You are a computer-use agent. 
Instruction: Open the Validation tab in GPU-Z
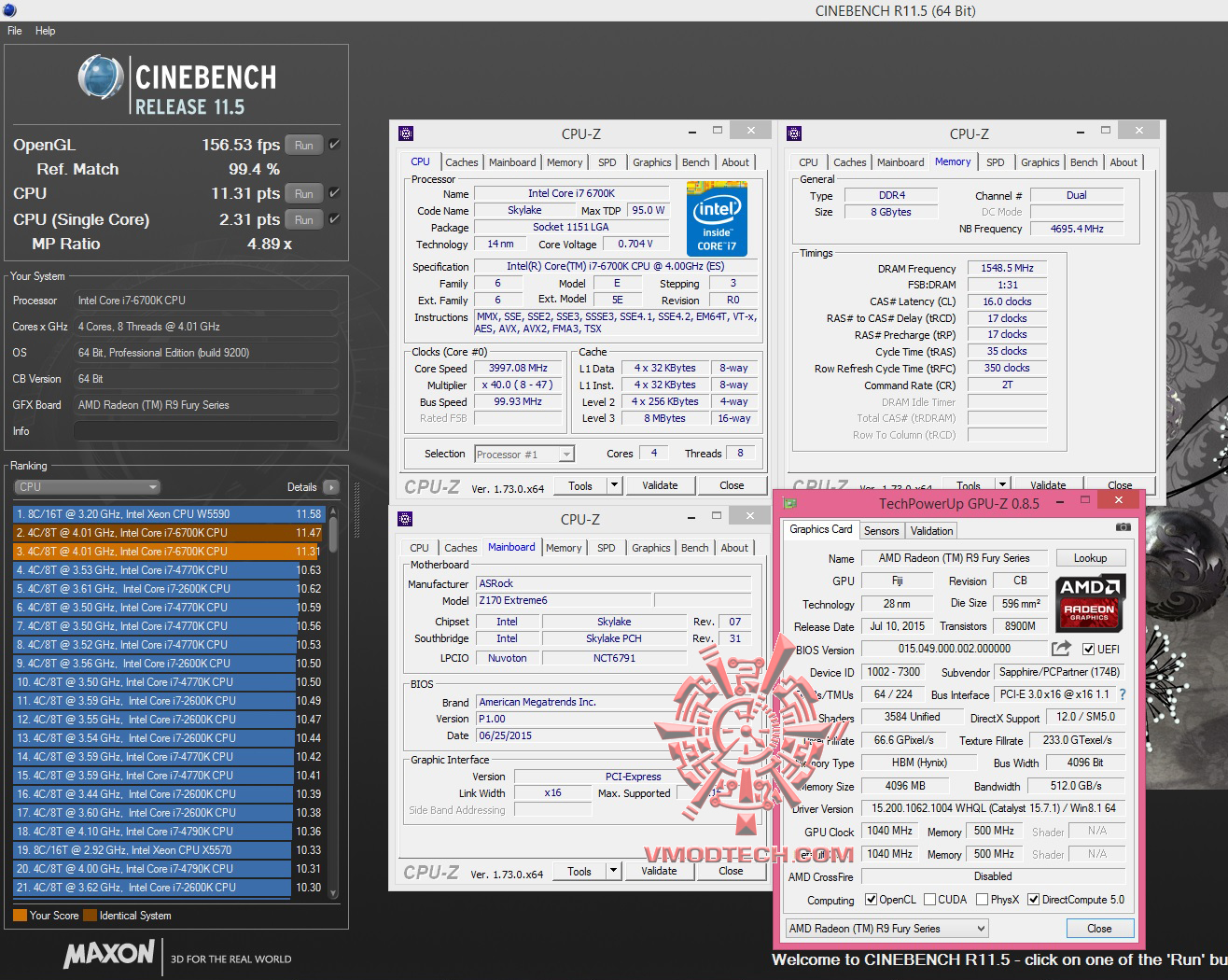[x=932, y=531]
